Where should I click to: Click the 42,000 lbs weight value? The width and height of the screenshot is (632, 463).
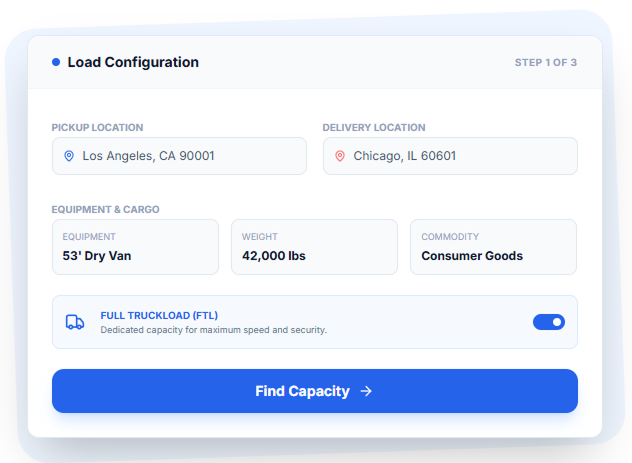tap(274, 256)
